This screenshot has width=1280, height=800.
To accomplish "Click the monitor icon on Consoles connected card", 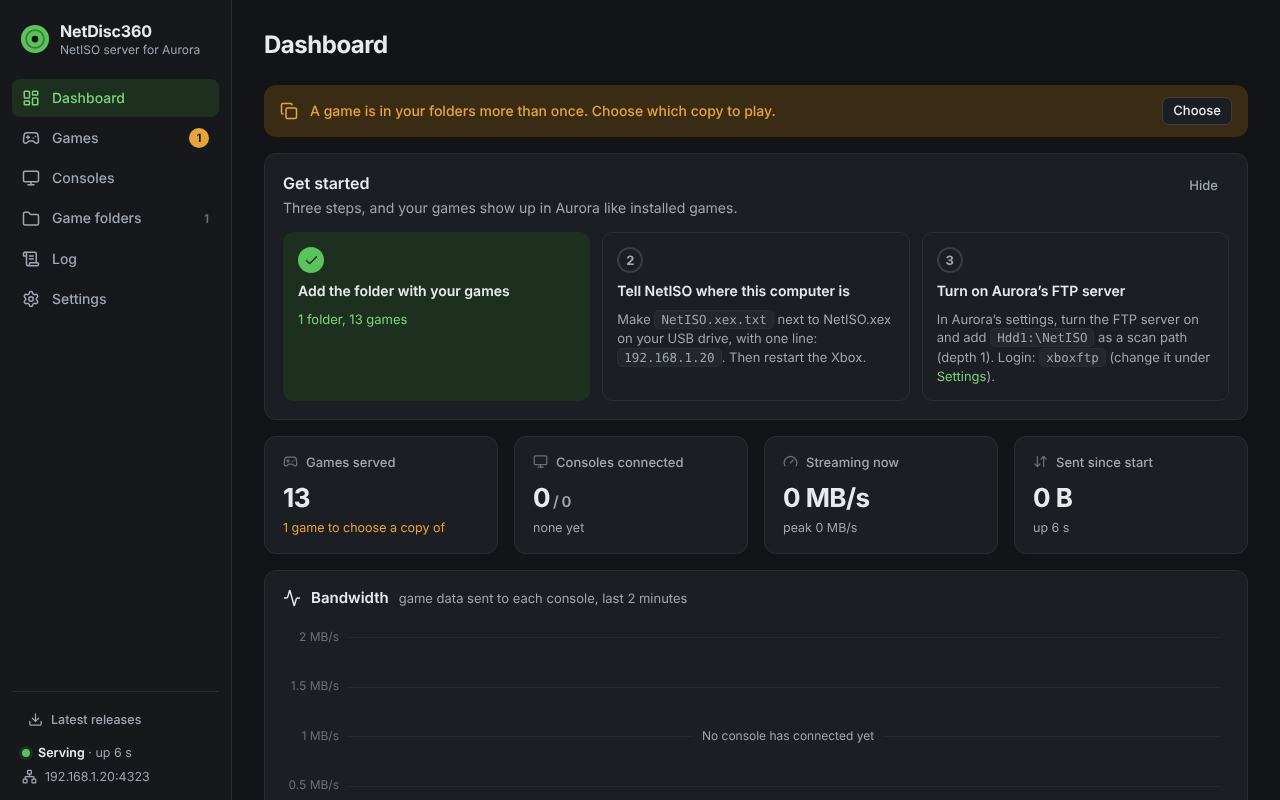I will pos(540,462).
